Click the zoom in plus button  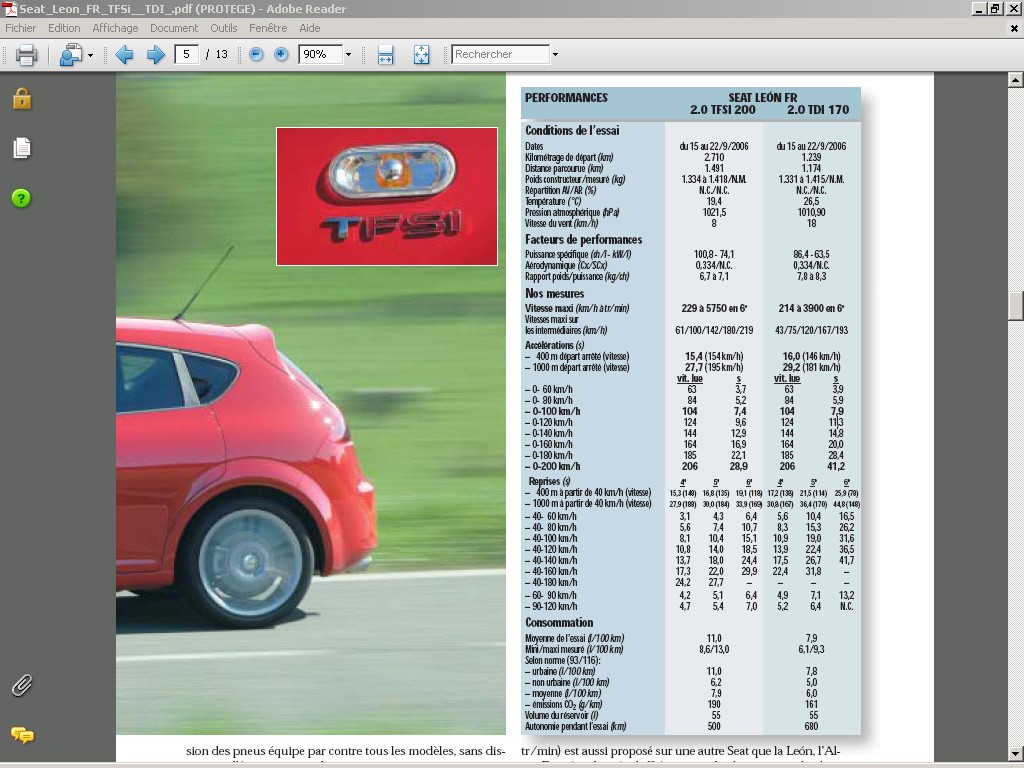coord(281,55)
